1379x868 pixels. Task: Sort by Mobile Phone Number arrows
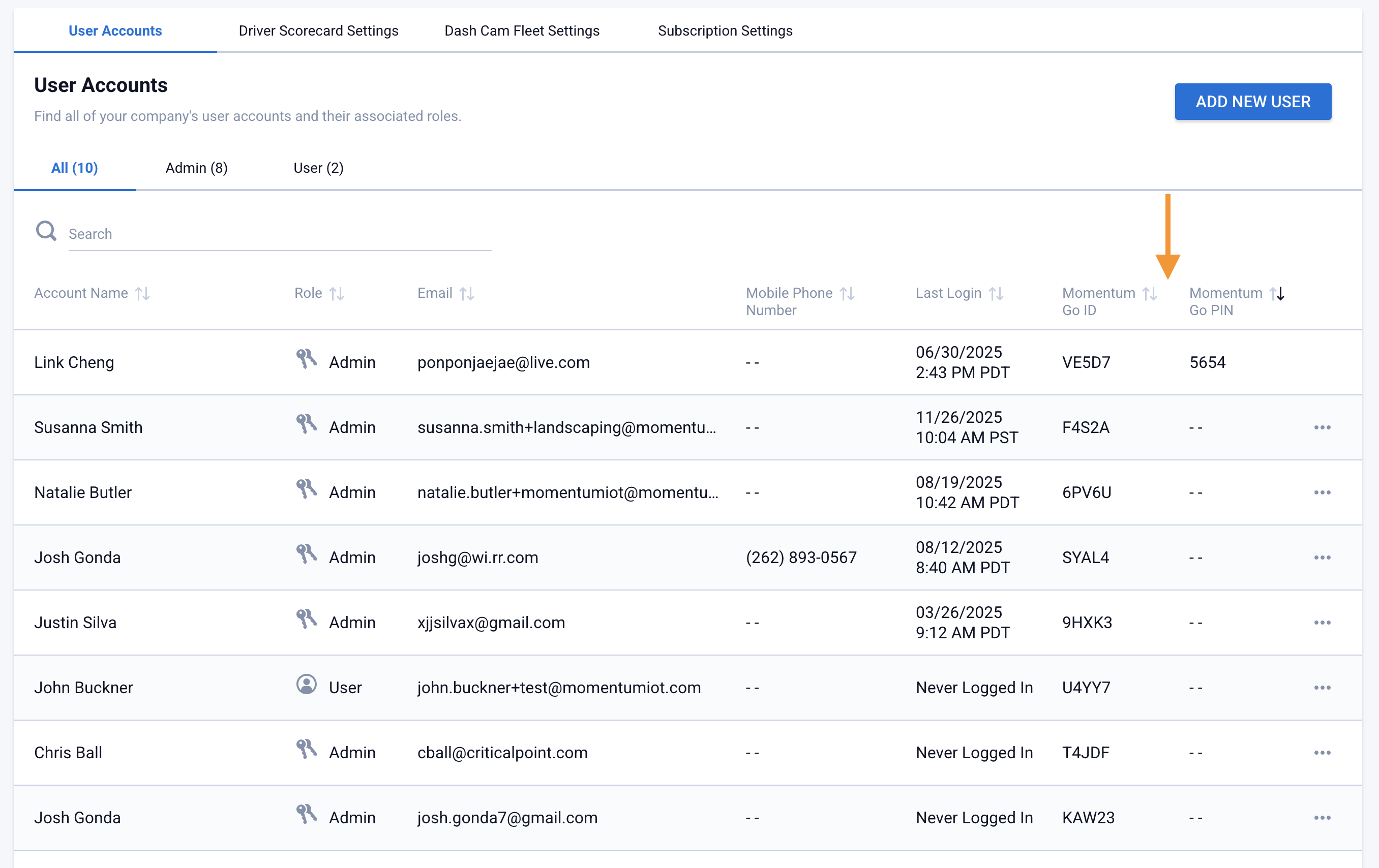(847, 294)
